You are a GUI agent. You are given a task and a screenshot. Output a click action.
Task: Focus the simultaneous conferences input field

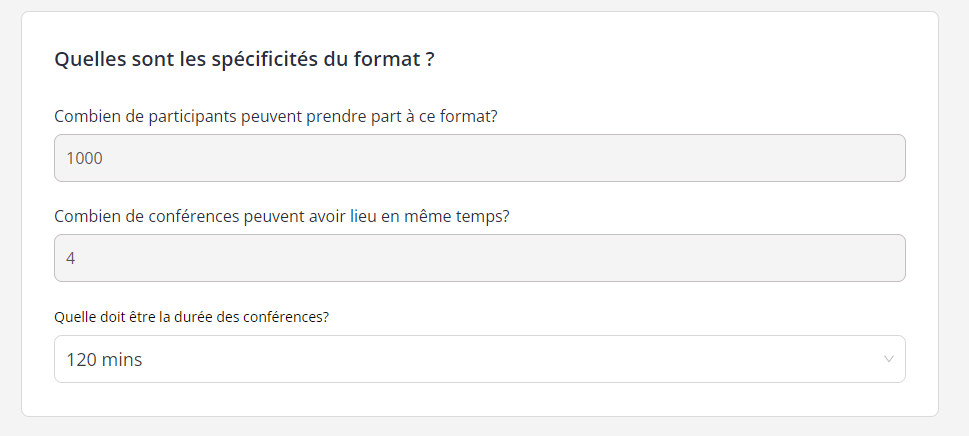(480, 258)
